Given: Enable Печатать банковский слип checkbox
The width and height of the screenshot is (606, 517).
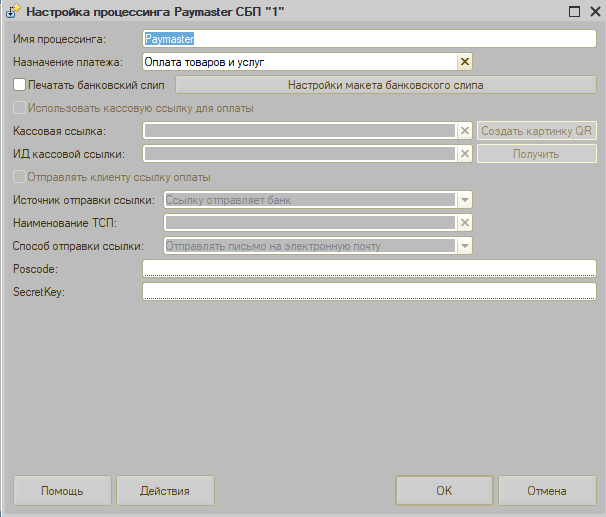Looking at the screenshot, I should coord(20,85).
